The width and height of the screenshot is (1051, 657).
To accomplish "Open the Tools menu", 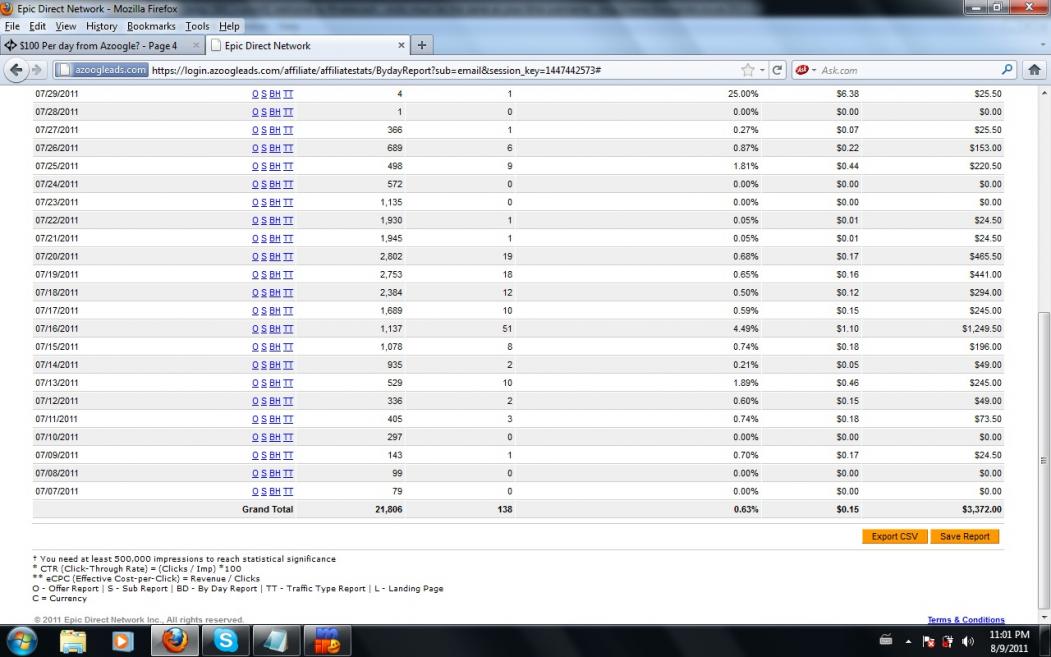I will pyautogui.click(x=196, y=26).
